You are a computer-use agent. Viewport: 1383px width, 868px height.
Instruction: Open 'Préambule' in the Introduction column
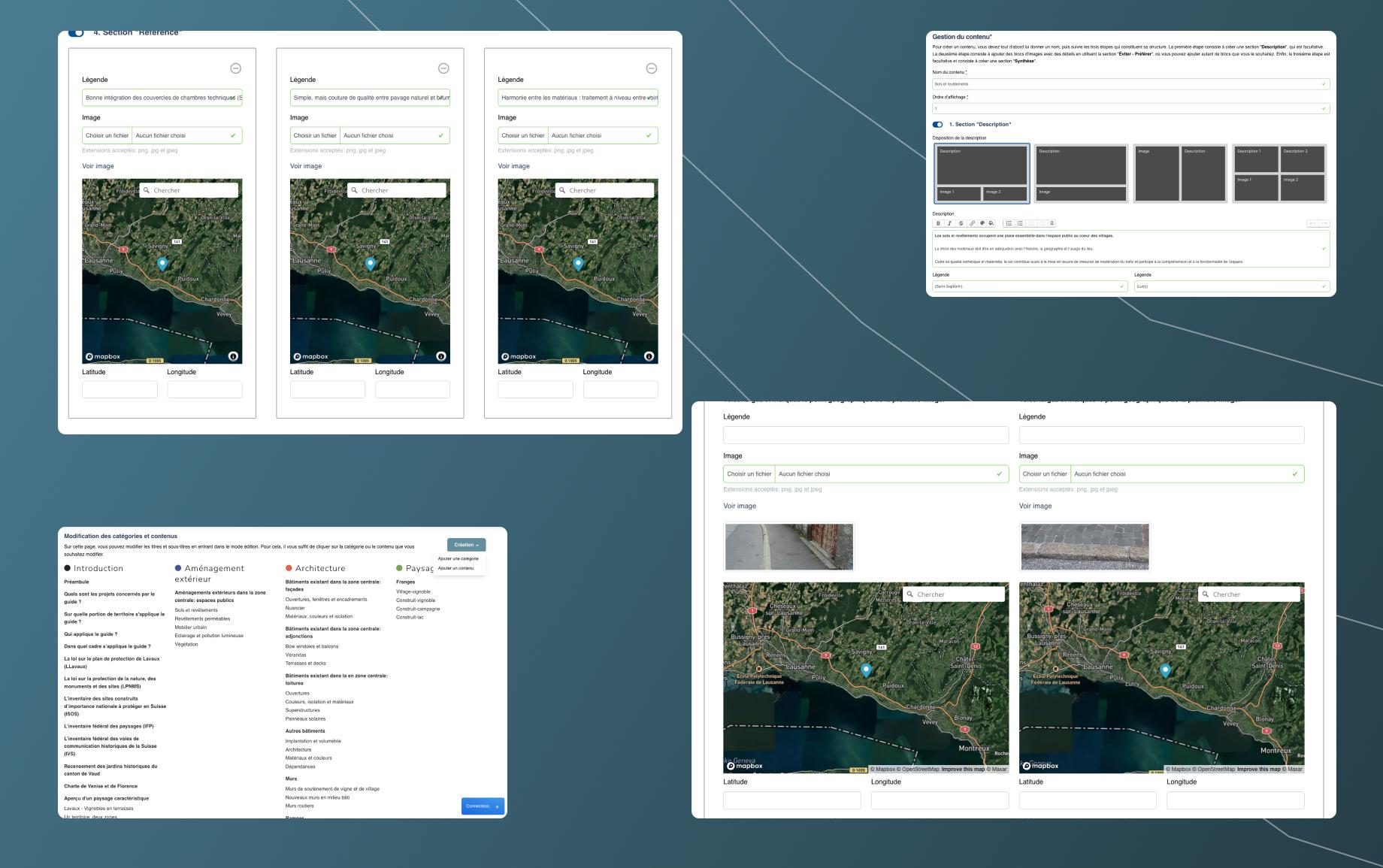pos(77,582)
